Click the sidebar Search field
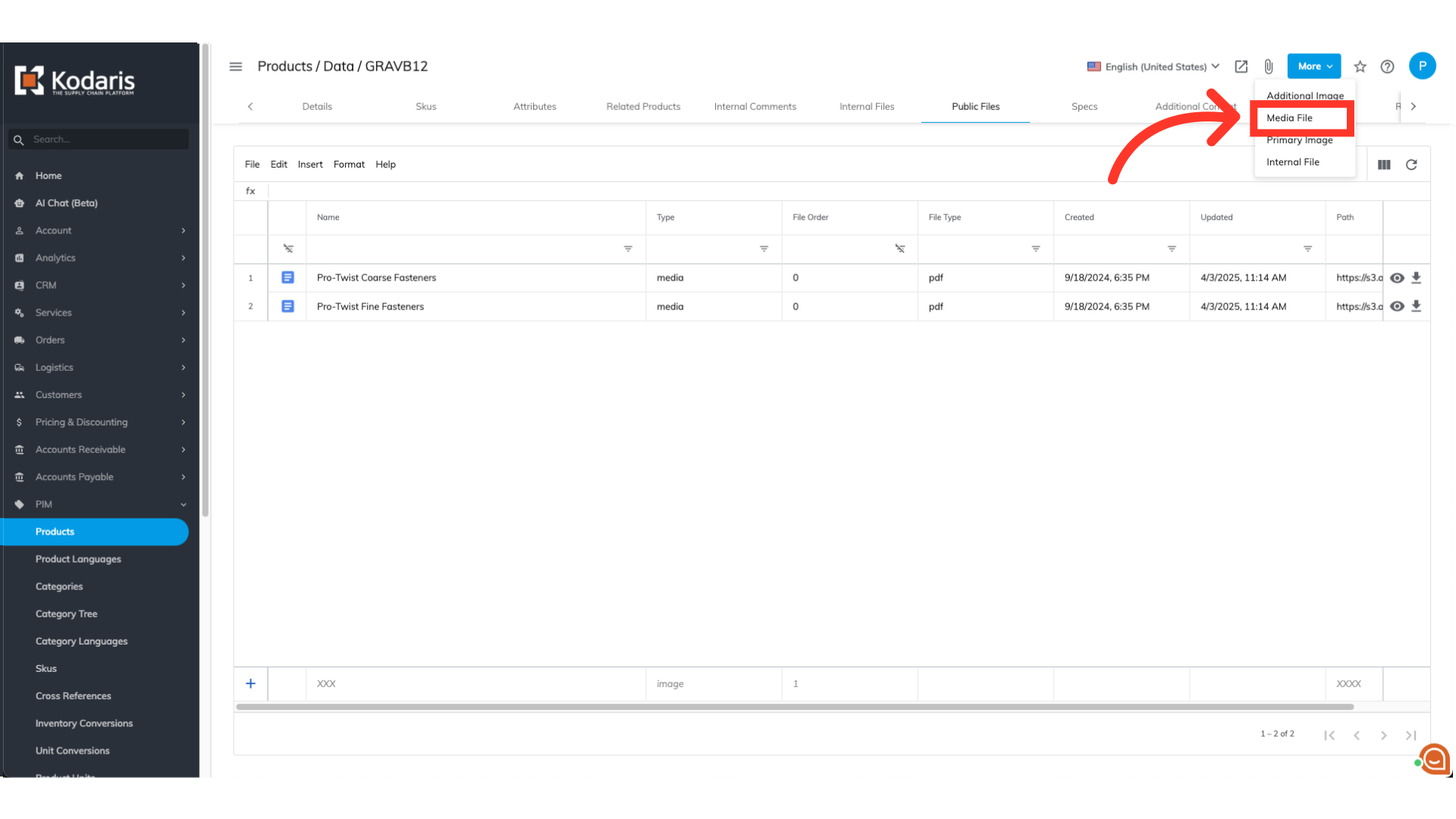Image resolution: width=1456 pixels, height=819 pixels. (106, 140)
